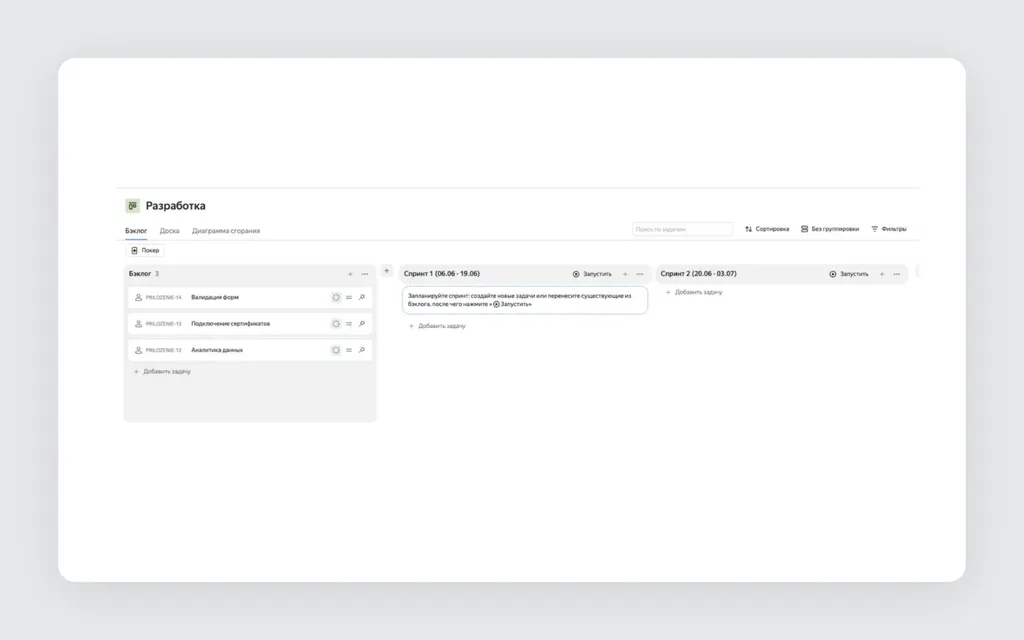Click priority lines icon on Подключение сертификатов

[349, 324]
